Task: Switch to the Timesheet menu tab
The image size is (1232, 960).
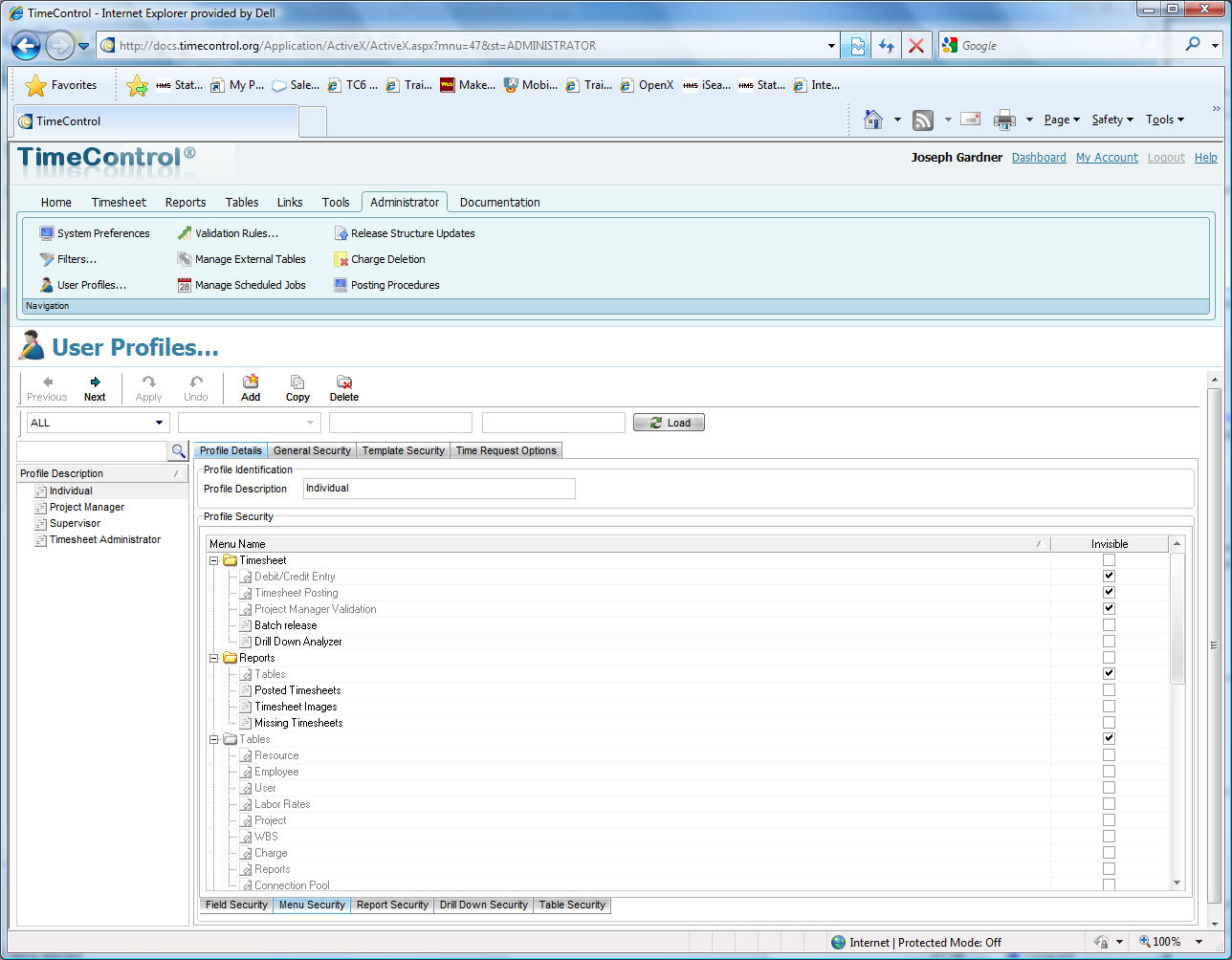Action: click(x=119, y=202)
